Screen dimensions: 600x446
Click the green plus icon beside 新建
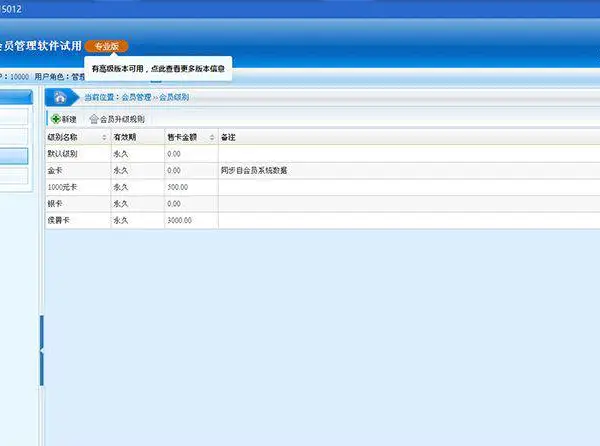tap(56, 119)
